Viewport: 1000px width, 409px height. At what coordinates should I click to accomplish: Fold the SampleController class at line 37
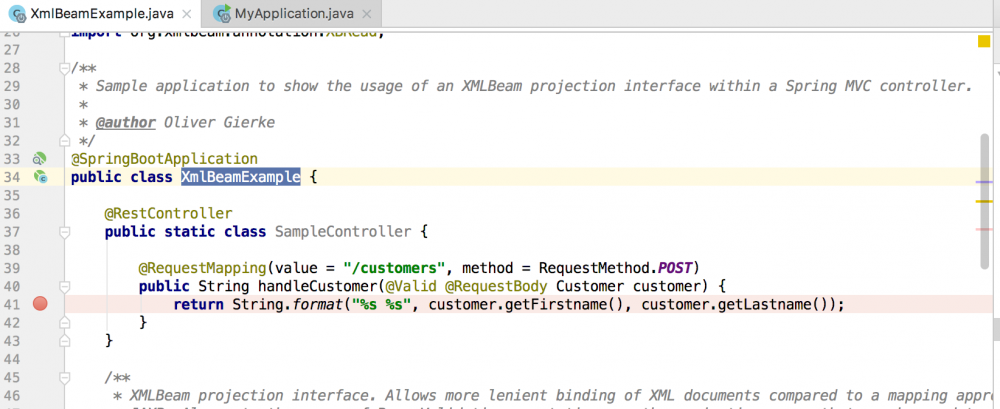pyautogui.click(x=65, y=232)
